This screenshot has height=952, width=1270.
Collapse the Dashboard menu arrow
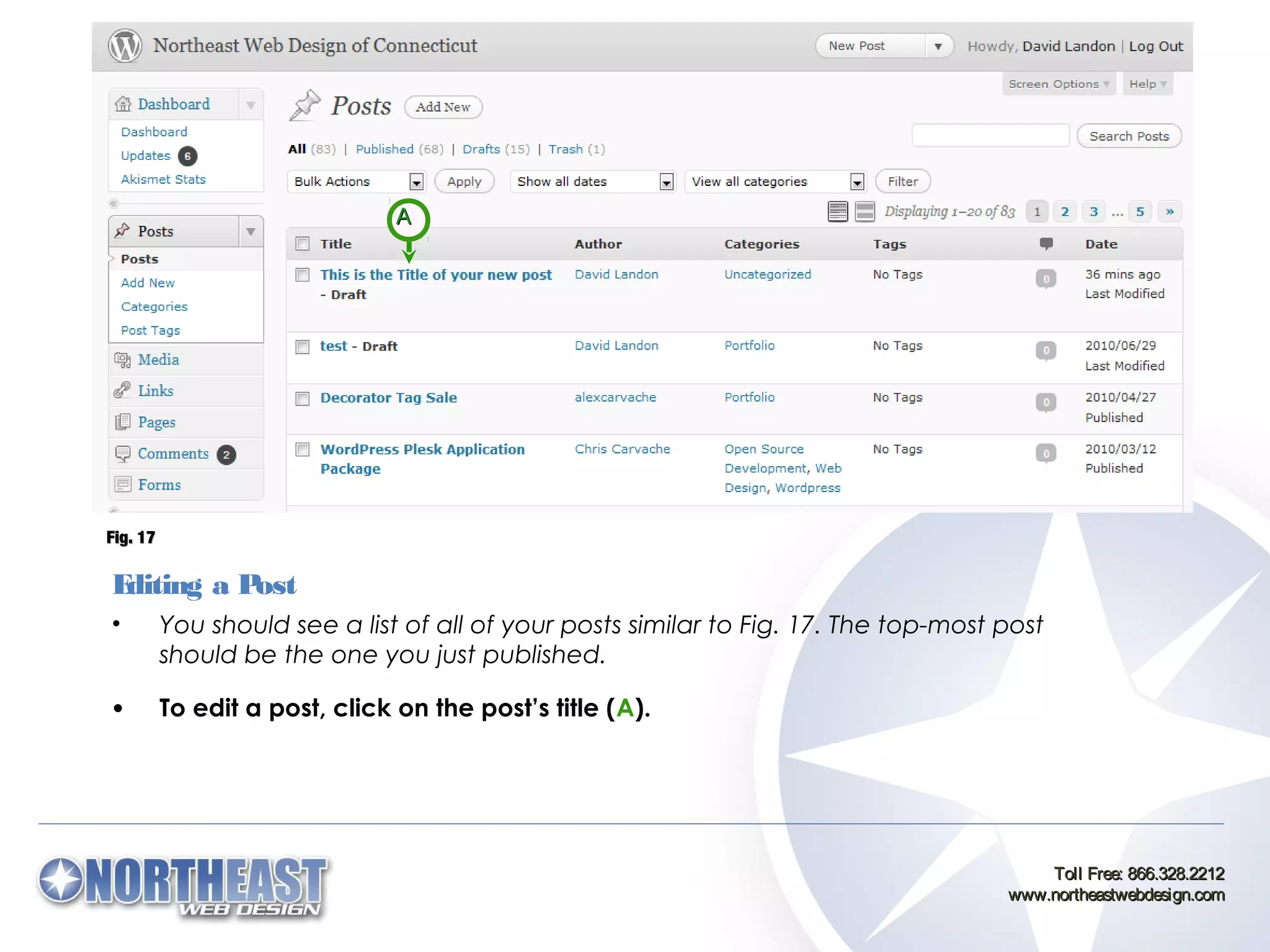[251, 105]
